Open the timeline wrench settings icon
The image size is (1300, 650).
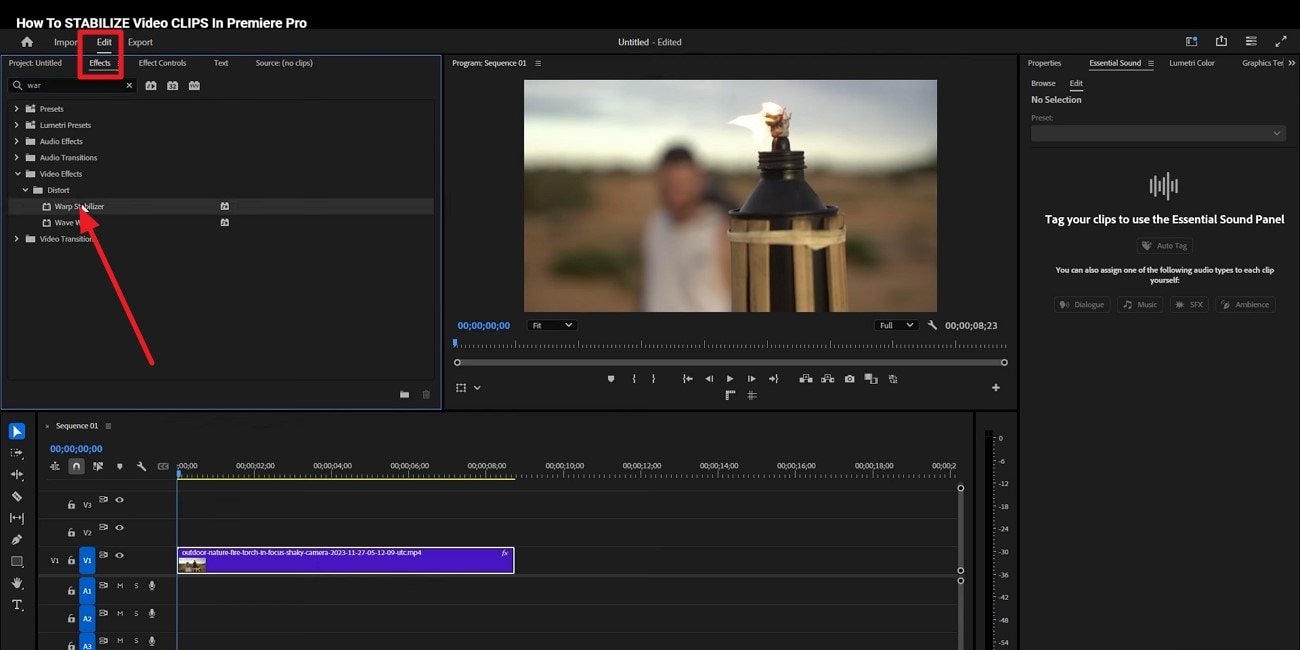pos(141,466)
